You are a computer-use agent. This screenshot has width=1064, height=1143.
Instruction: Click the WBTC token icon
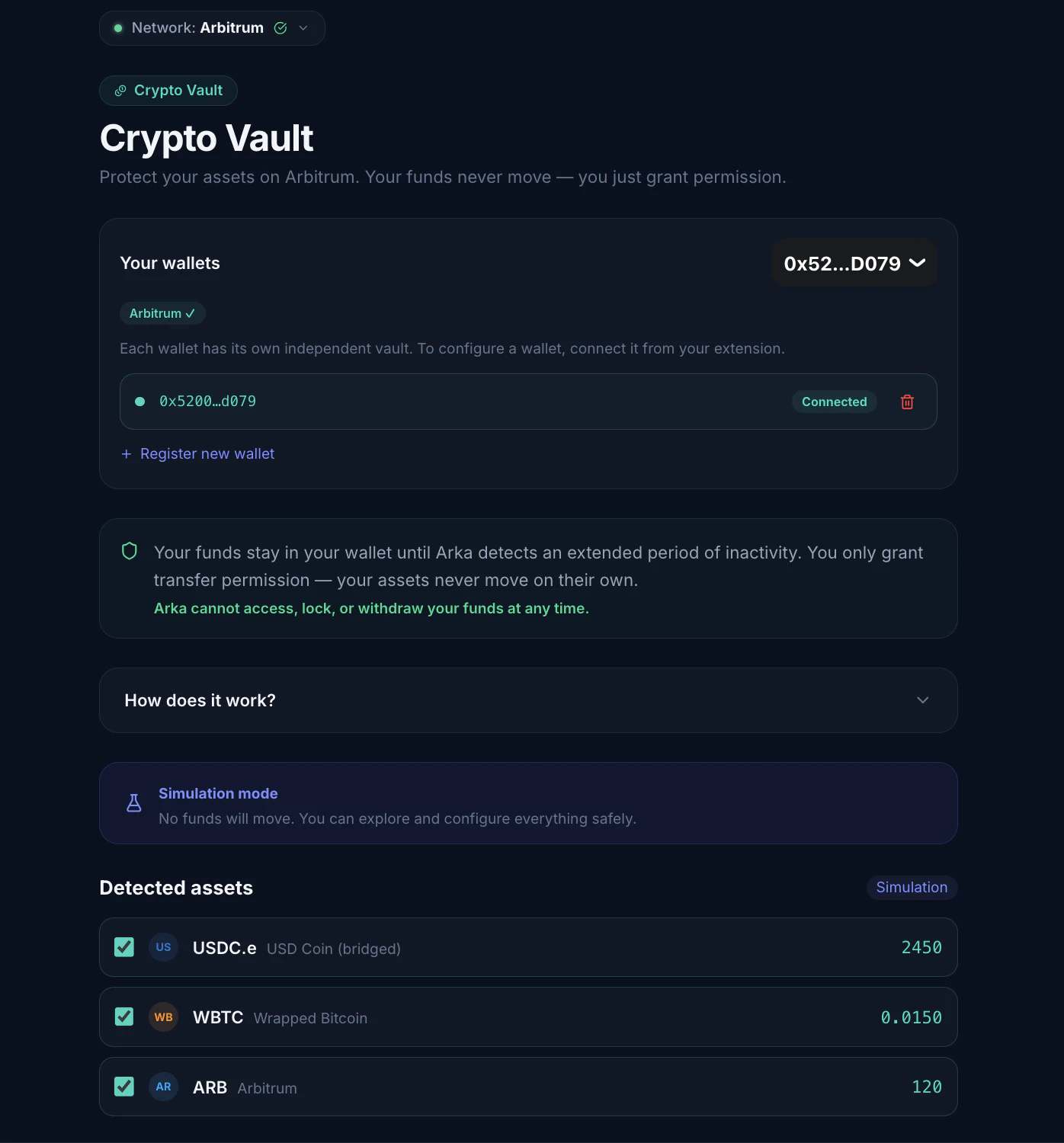163,1017
